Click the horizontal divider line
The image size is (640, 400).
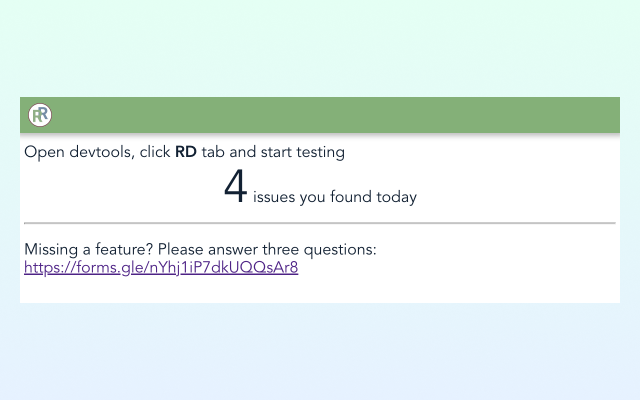(x=320, y=223)
